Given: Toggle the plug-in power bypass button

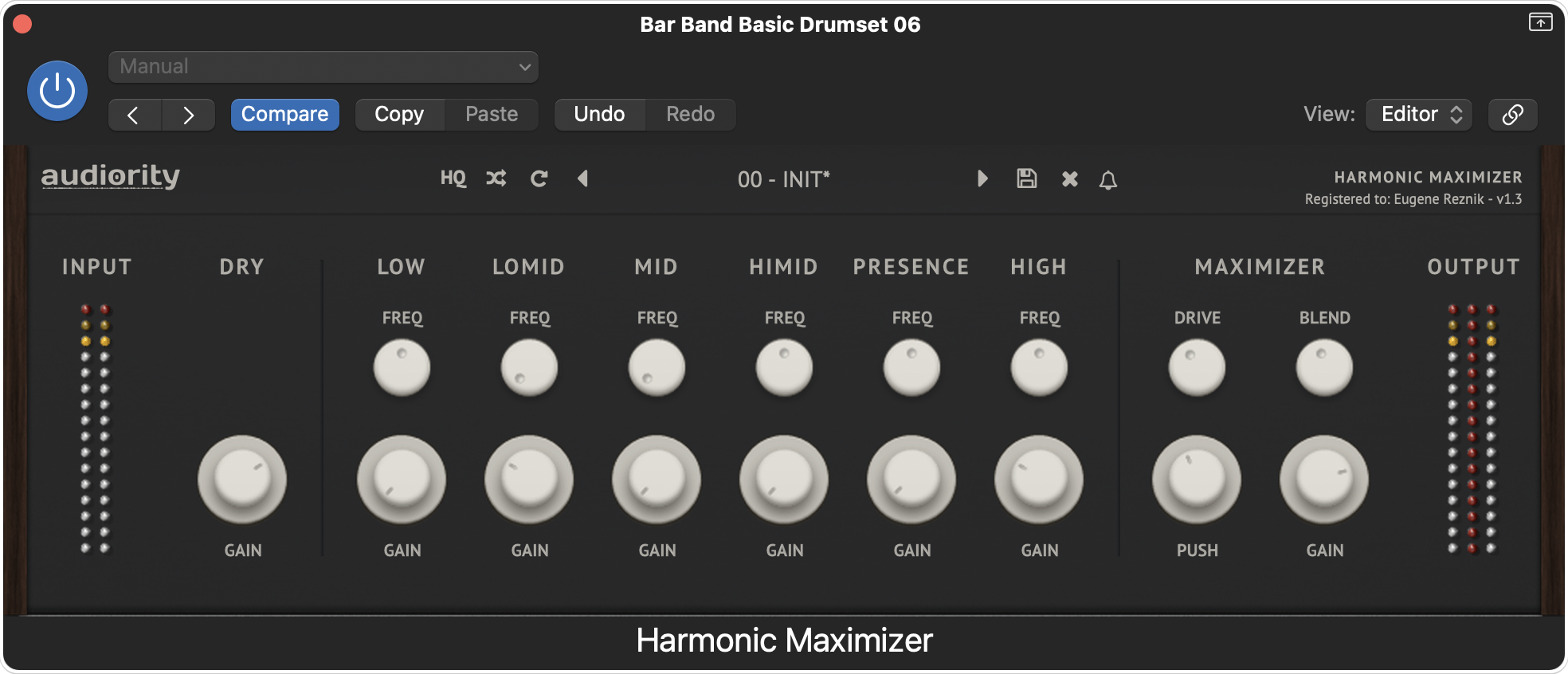Looking at the screenshot, I should point(57,91).
